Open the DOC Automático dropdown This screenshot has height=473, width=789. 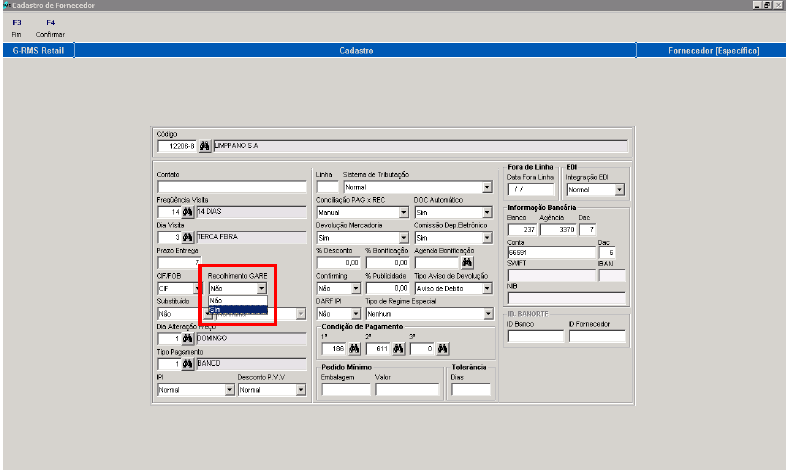[x=487, y=212]
